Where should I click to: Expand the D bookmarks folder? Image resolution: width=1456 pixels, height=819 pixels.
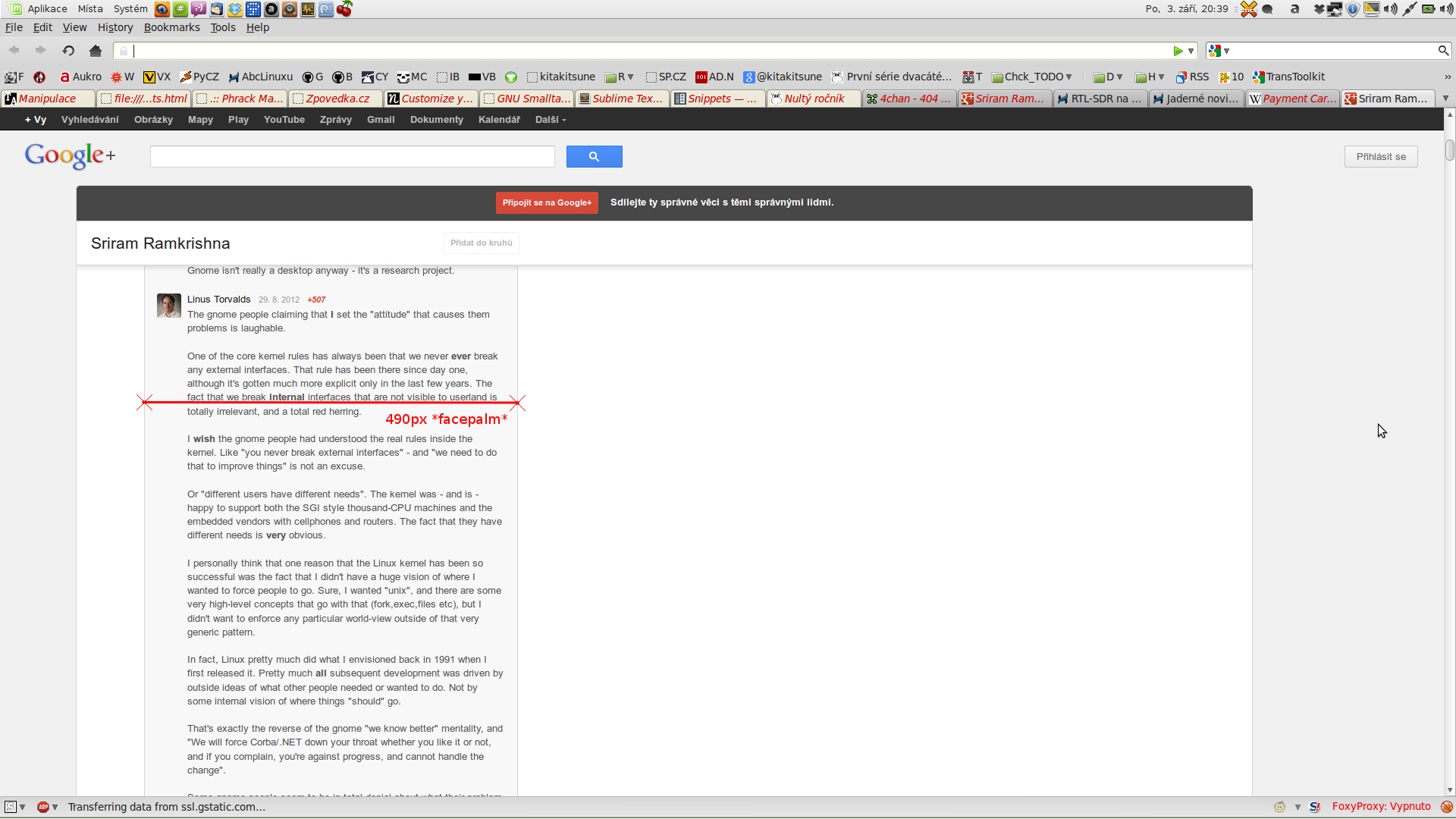[1108, 77]
